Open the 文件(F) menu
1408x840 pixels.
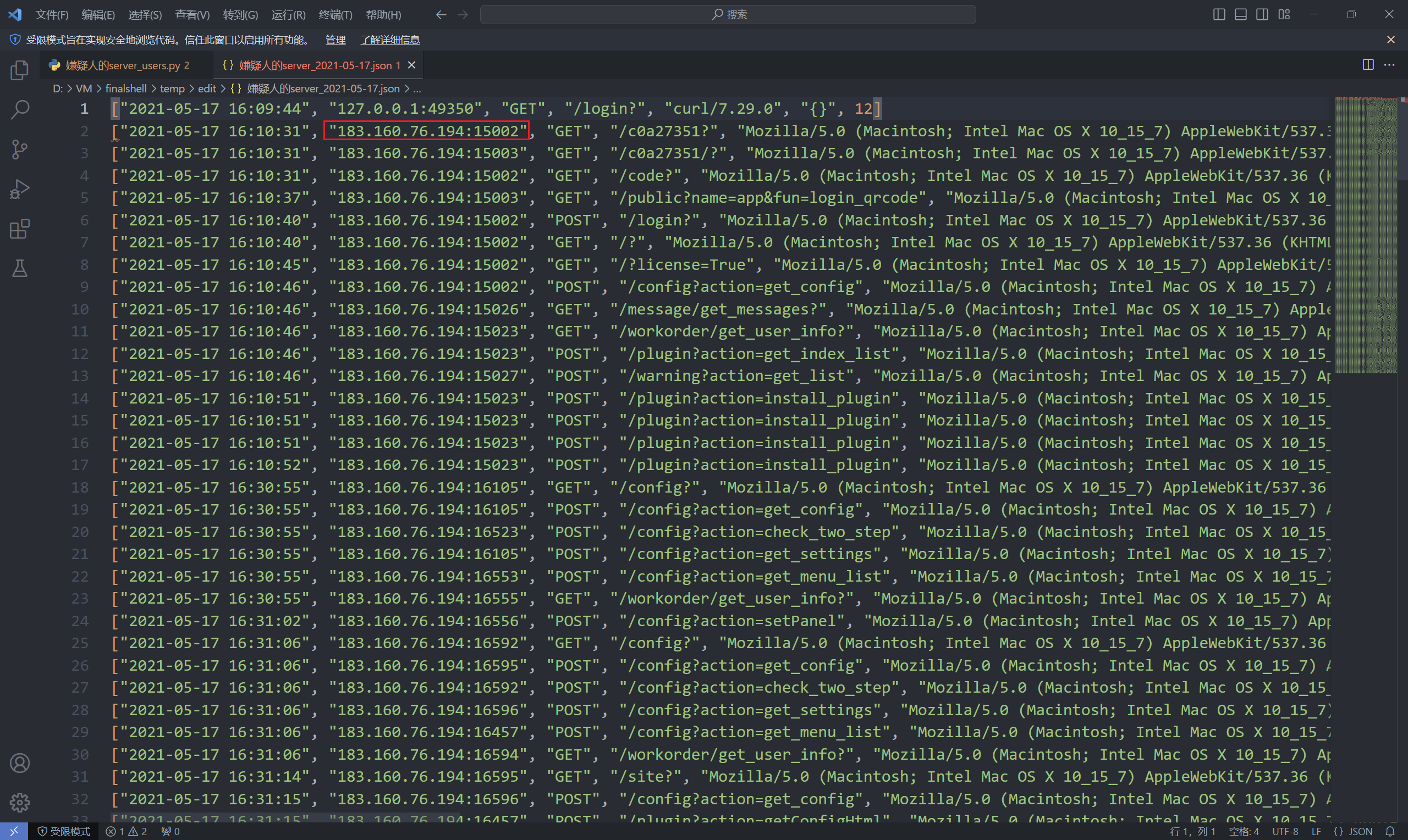[52, 15]
